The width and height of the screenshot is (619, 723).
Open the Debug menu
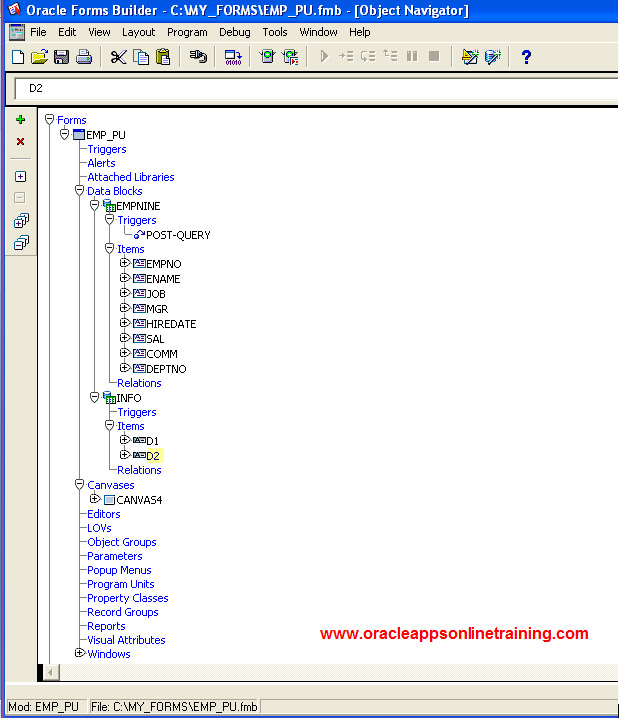(235, 32)
